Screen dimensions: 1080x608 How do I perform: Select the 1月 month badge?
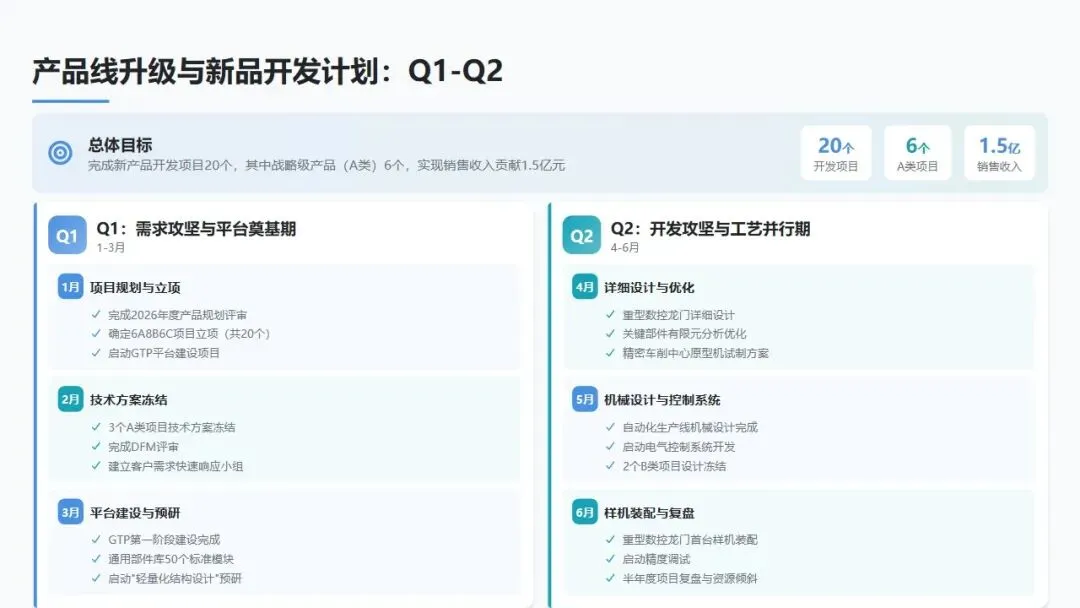tap(70, 286)
